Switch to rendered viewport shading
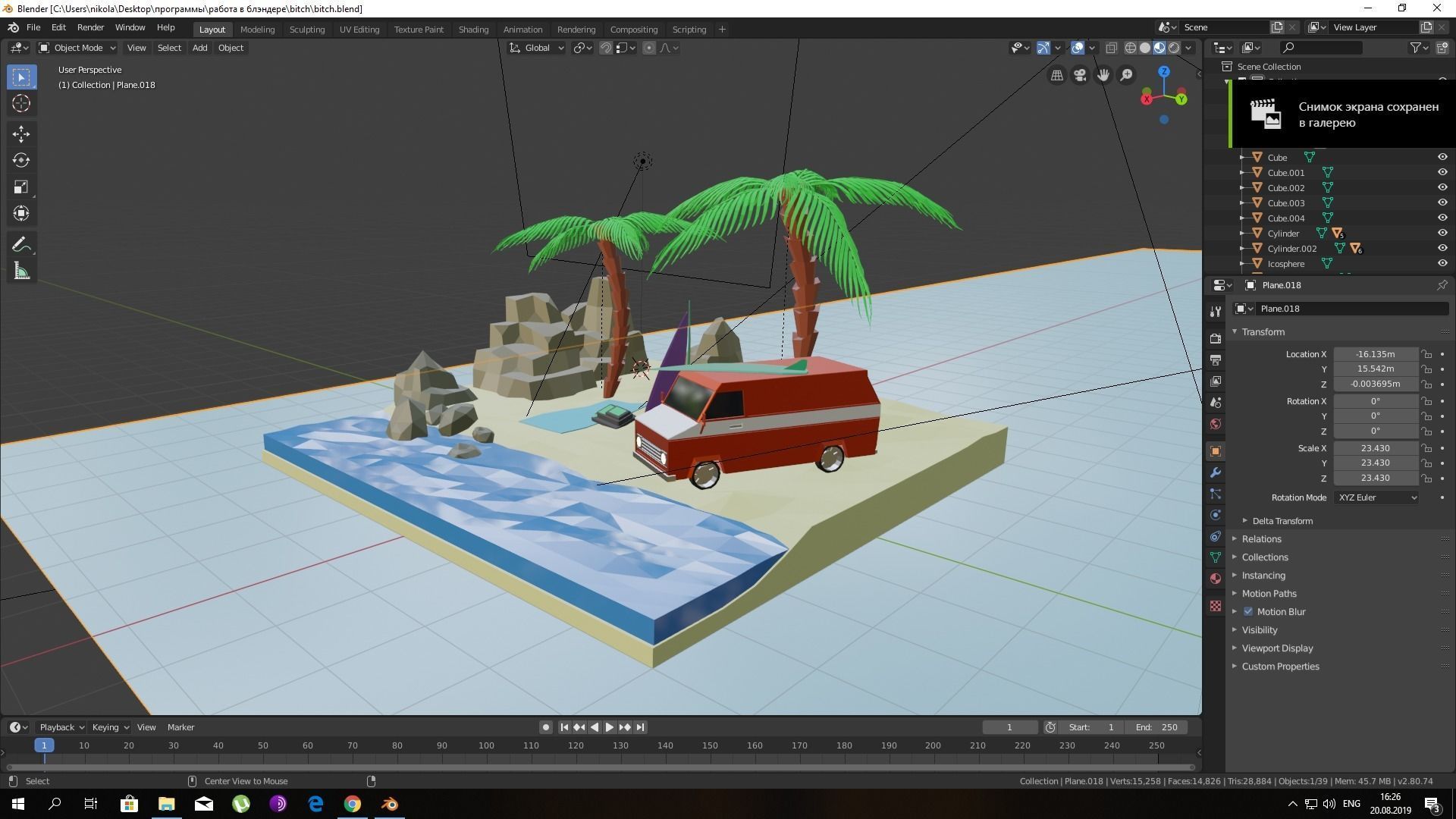Image resolution: width=1456 pixels, height=819 pixels. click(x=1174, y=48)
